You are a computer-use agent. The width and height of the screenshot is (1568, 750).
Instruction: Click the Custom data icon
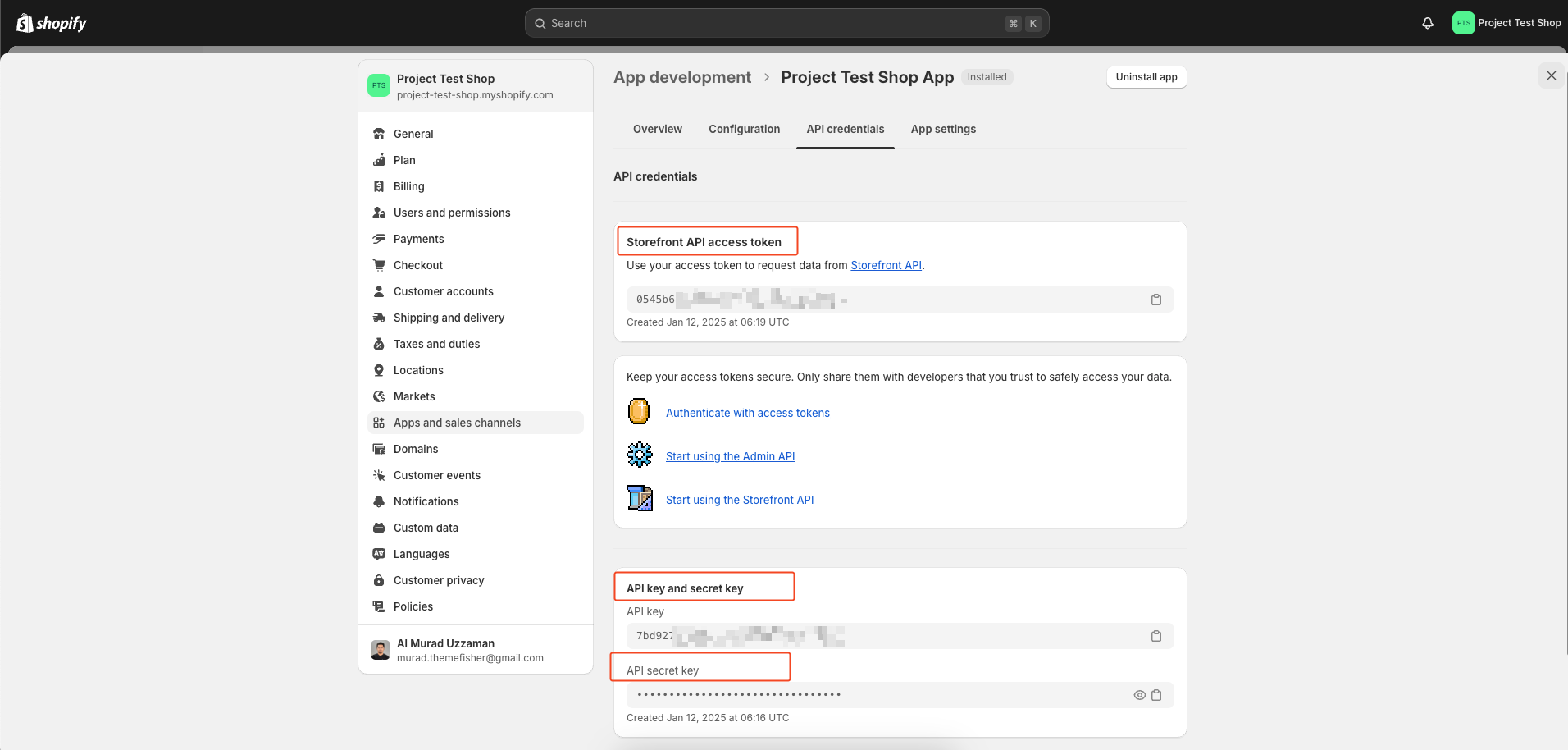(379, 528)
